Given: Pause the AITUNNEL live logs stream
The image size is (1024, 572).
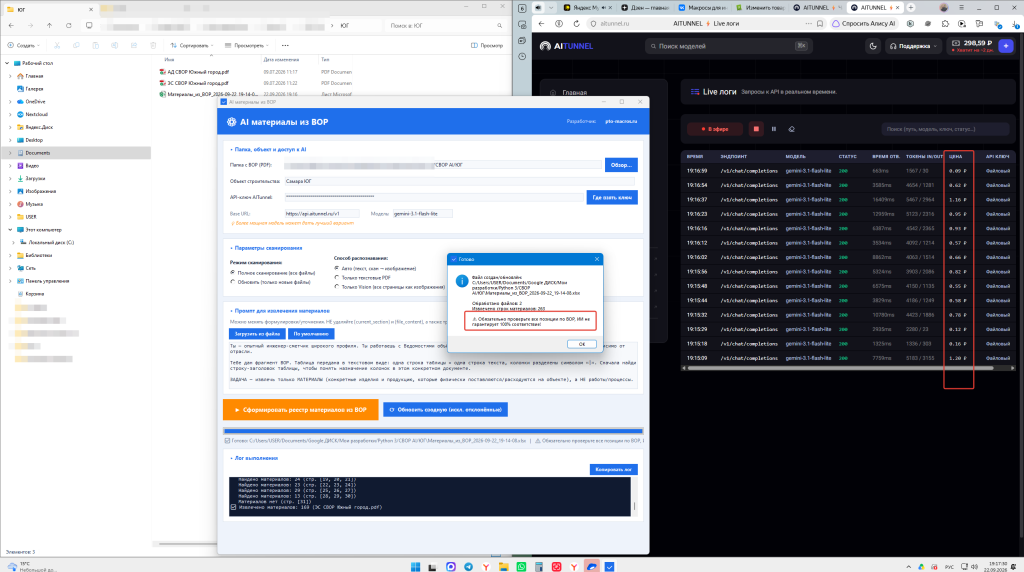Looking at the screenshot, I should (x=774, y=129).
